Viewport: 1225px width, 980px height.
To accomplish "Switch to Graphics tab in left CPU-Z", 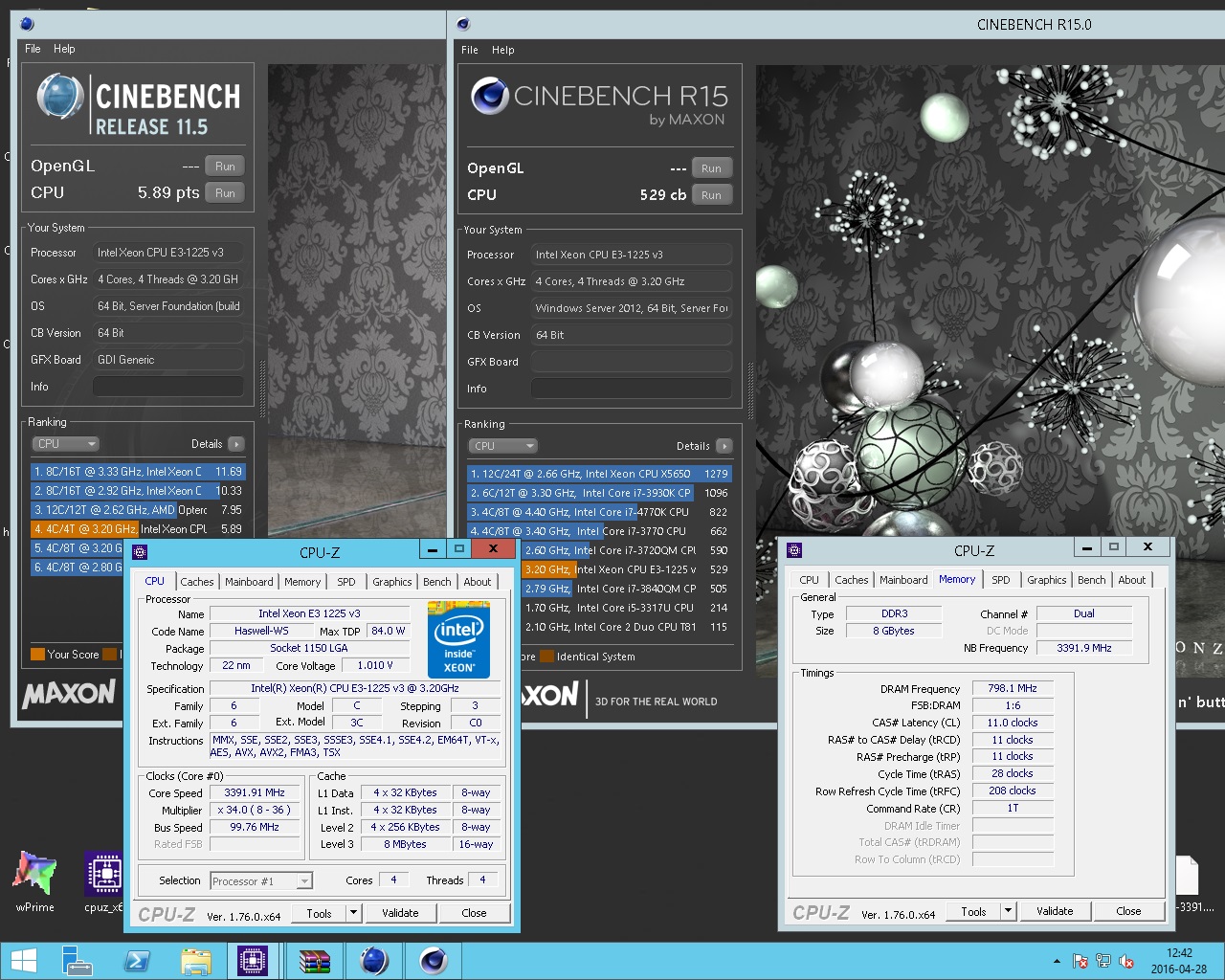I will [x=392, y=582].
